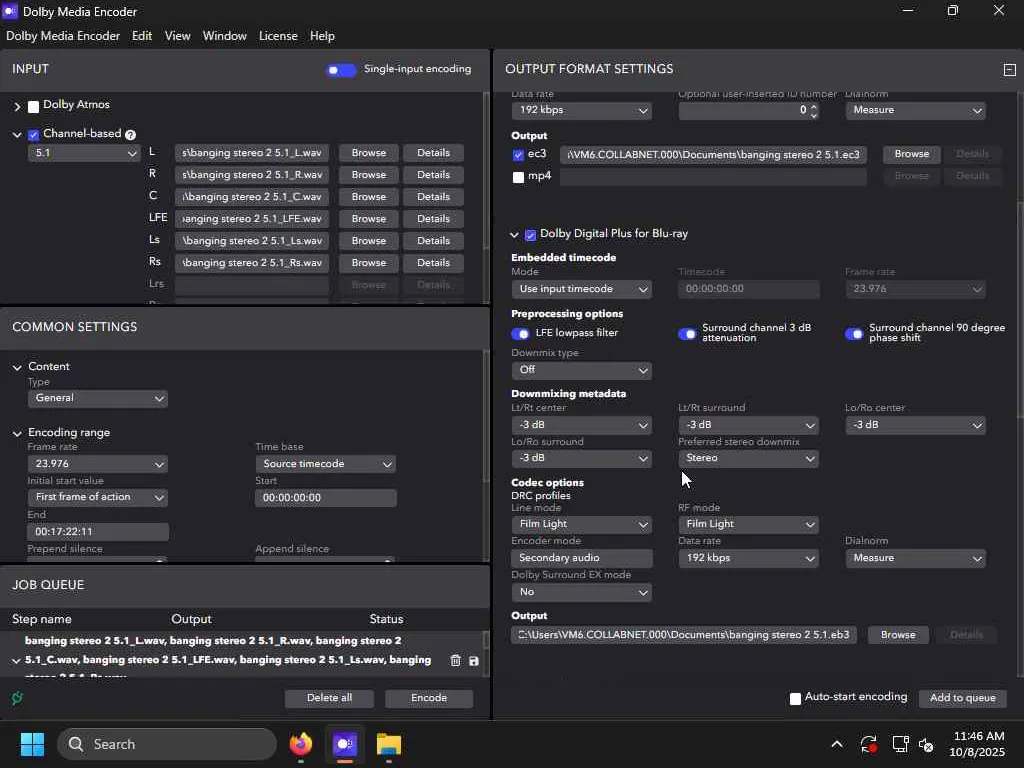
Task: Open Line mode Film Light dropdown
Action: point(581,524)
